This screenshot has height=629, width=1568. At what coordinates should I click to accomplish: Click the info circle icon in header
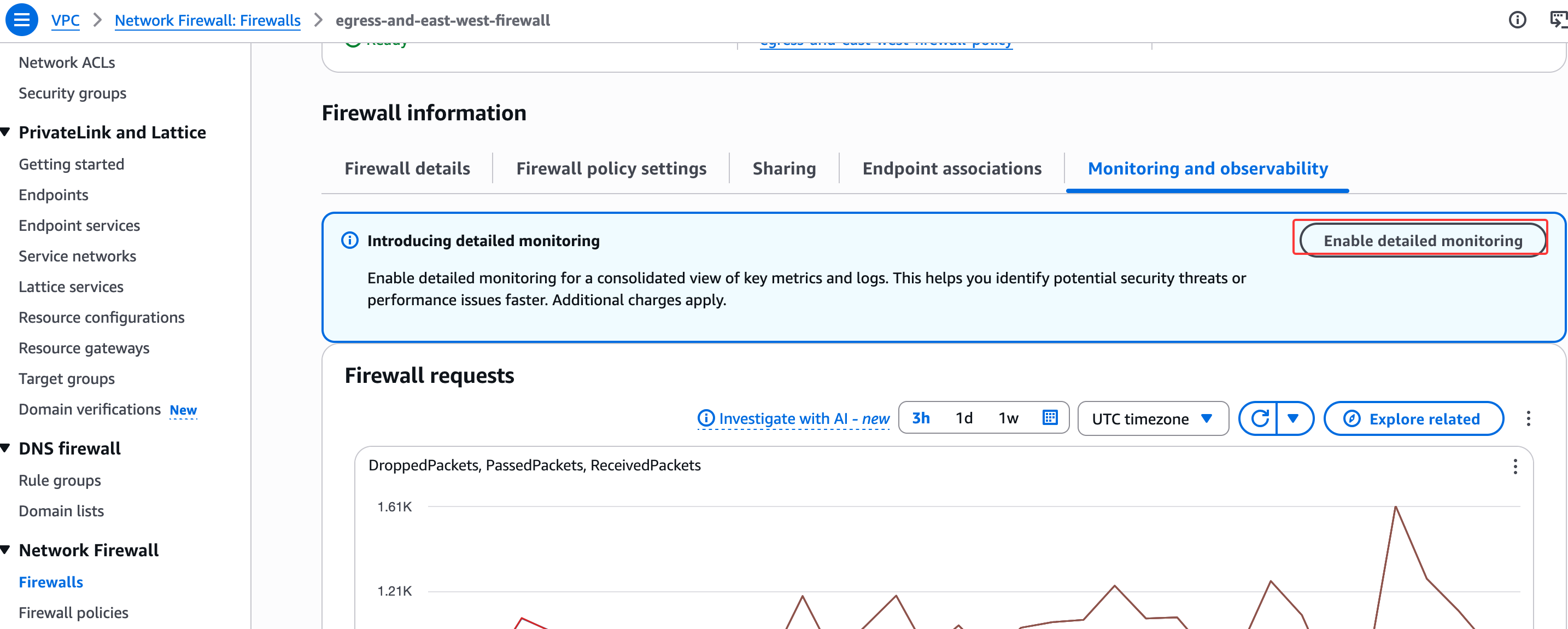[1517, 20]
